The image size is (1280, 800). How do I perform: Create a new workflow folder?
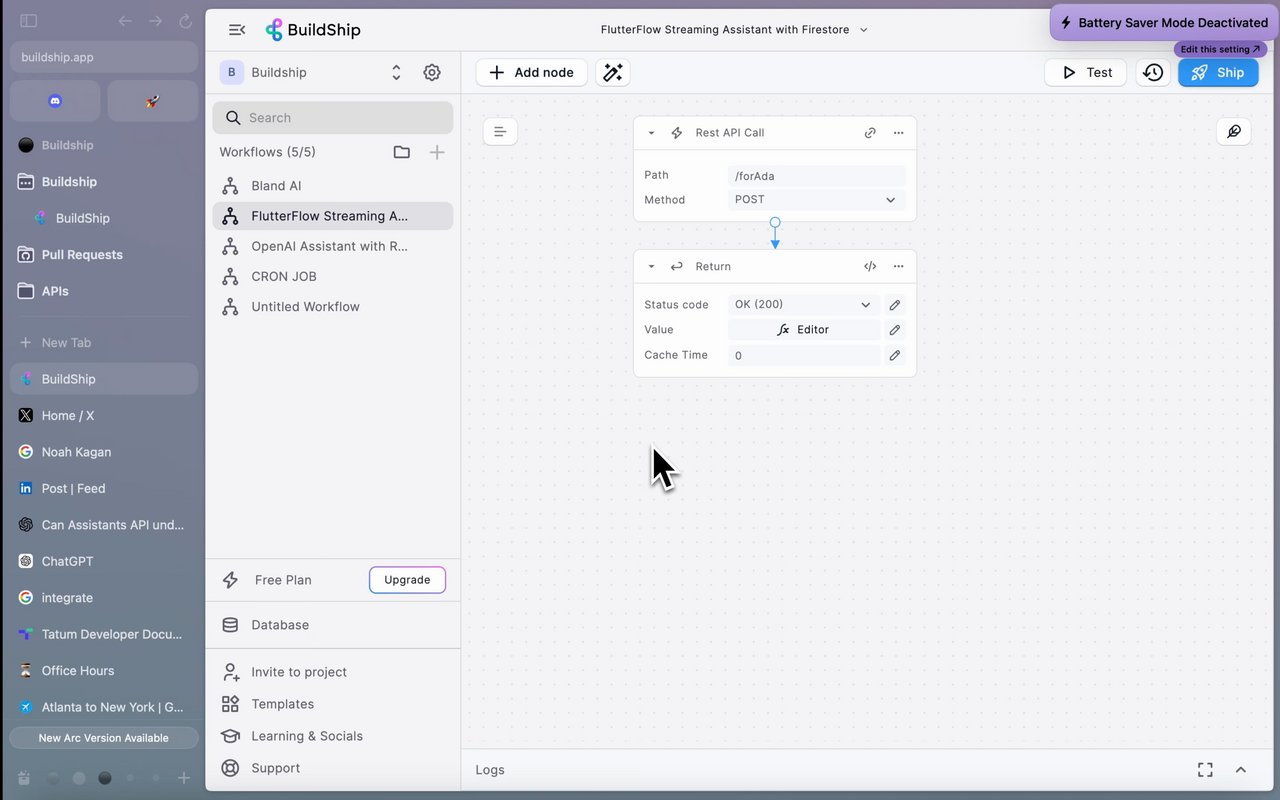(x=402, y=152)
